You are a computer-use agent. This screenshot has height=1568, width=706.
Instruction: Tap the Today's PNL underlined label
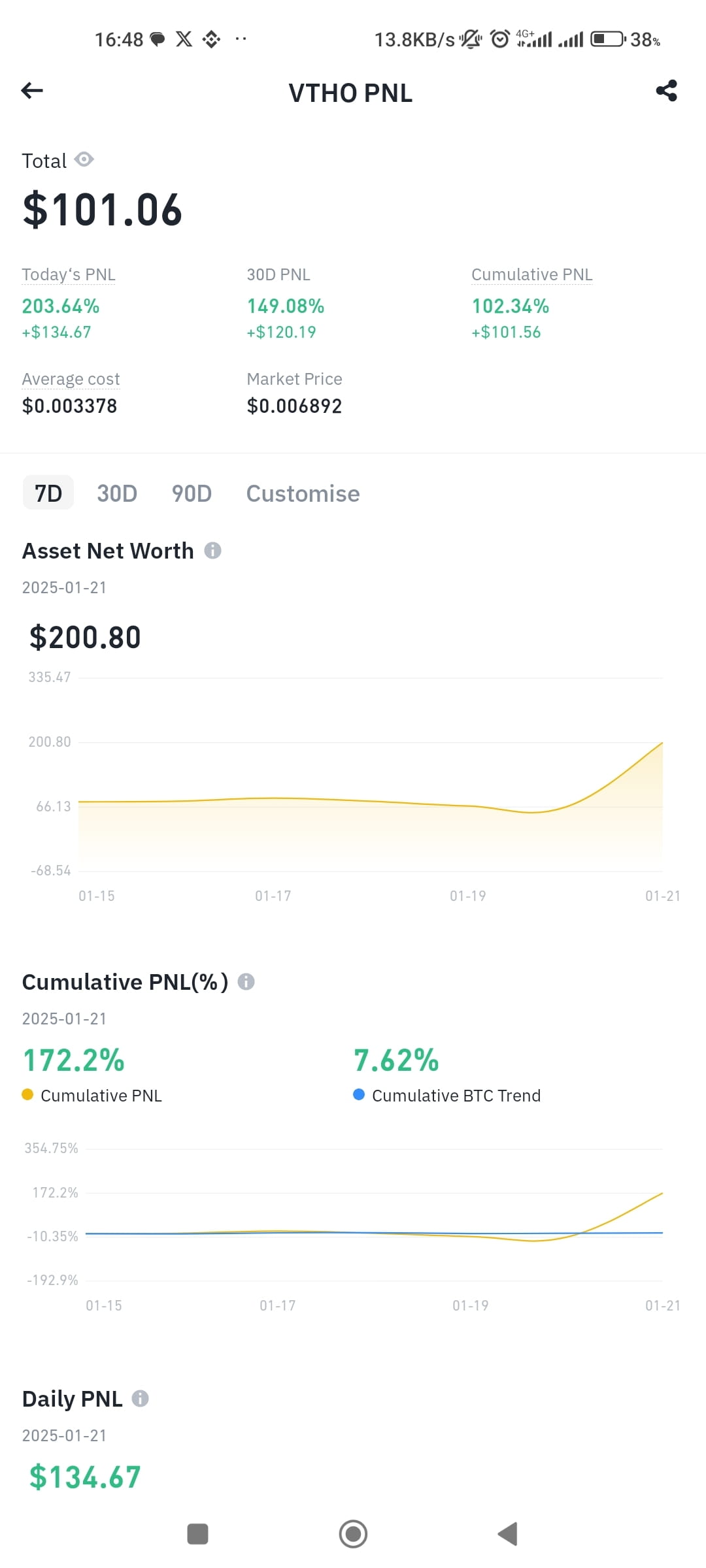coord(69,274)
